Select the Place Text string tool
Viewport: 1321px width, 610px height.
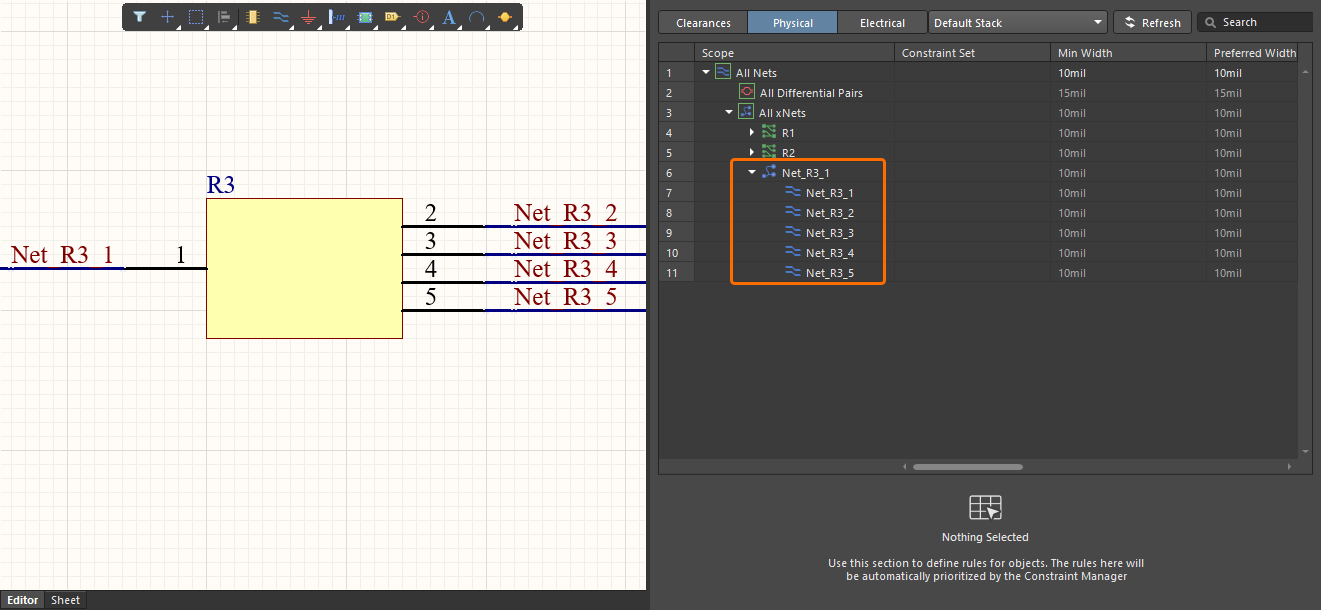[x=449, y=17]
